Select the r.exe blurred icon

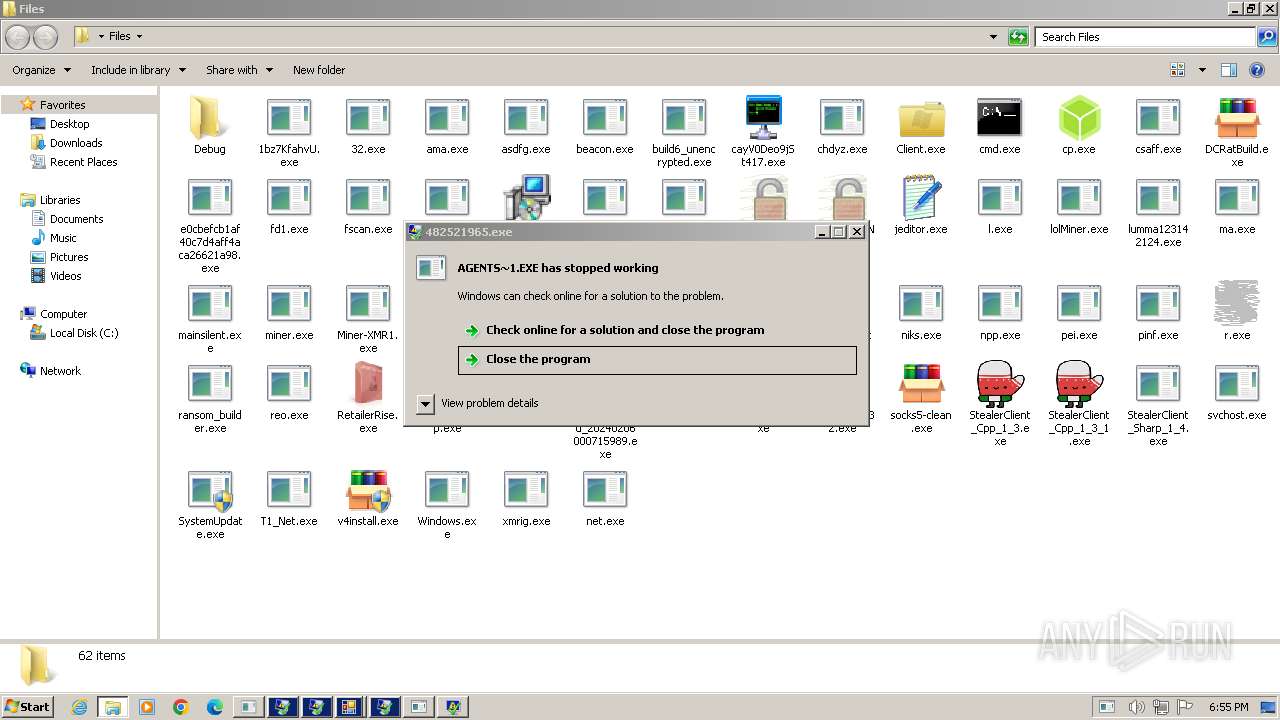[1236, 304]
